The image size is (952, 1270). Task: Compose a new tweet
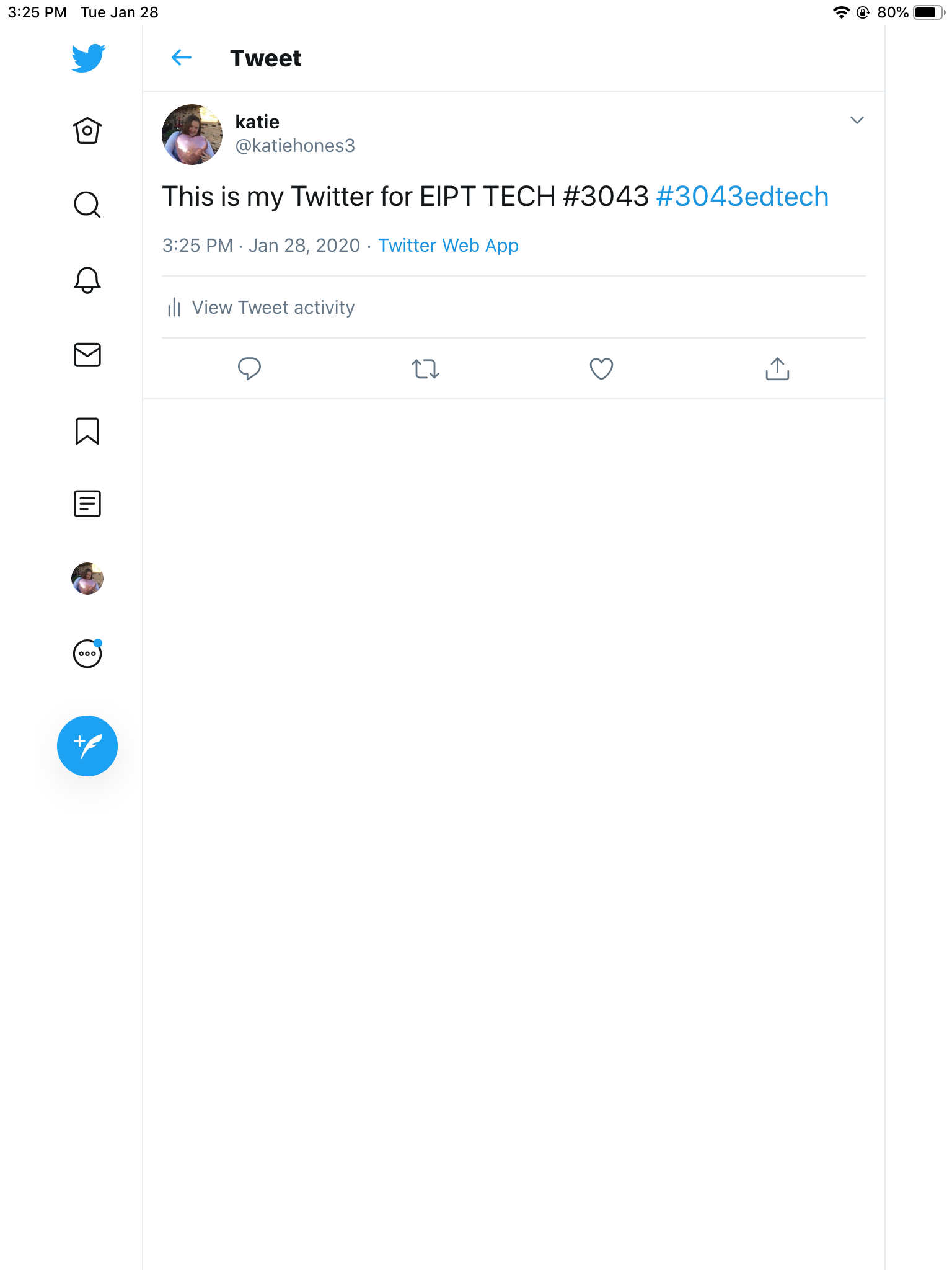(x=87, y=745)
